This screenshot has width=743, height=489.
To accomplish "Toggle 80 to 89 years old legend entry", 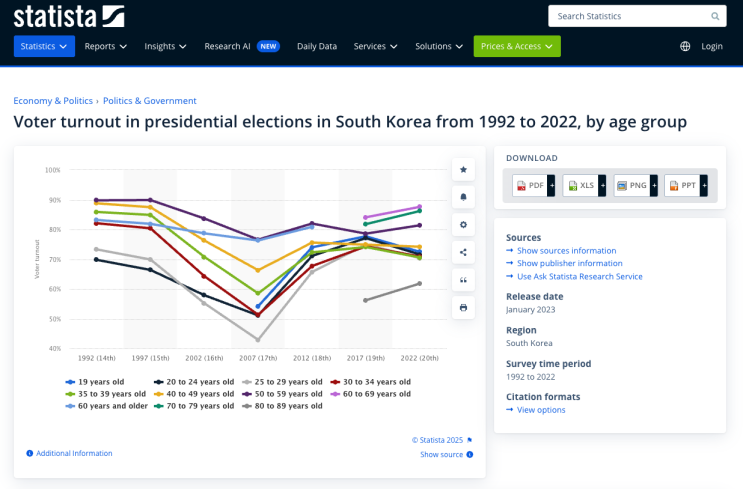I will tap(282, 406).
